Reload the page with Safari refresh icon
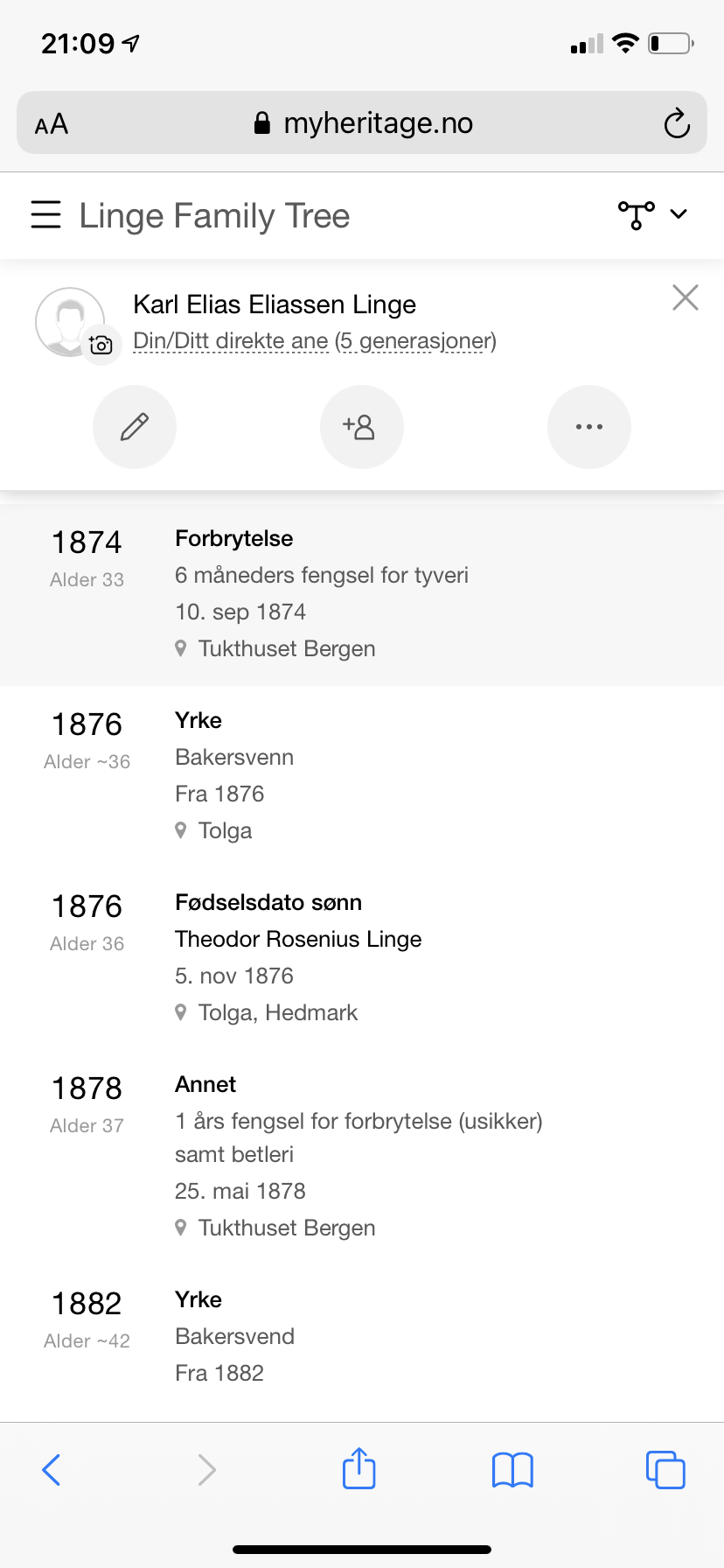The height and width of the screenshot is (1568, 724). (x=677, y=123)
